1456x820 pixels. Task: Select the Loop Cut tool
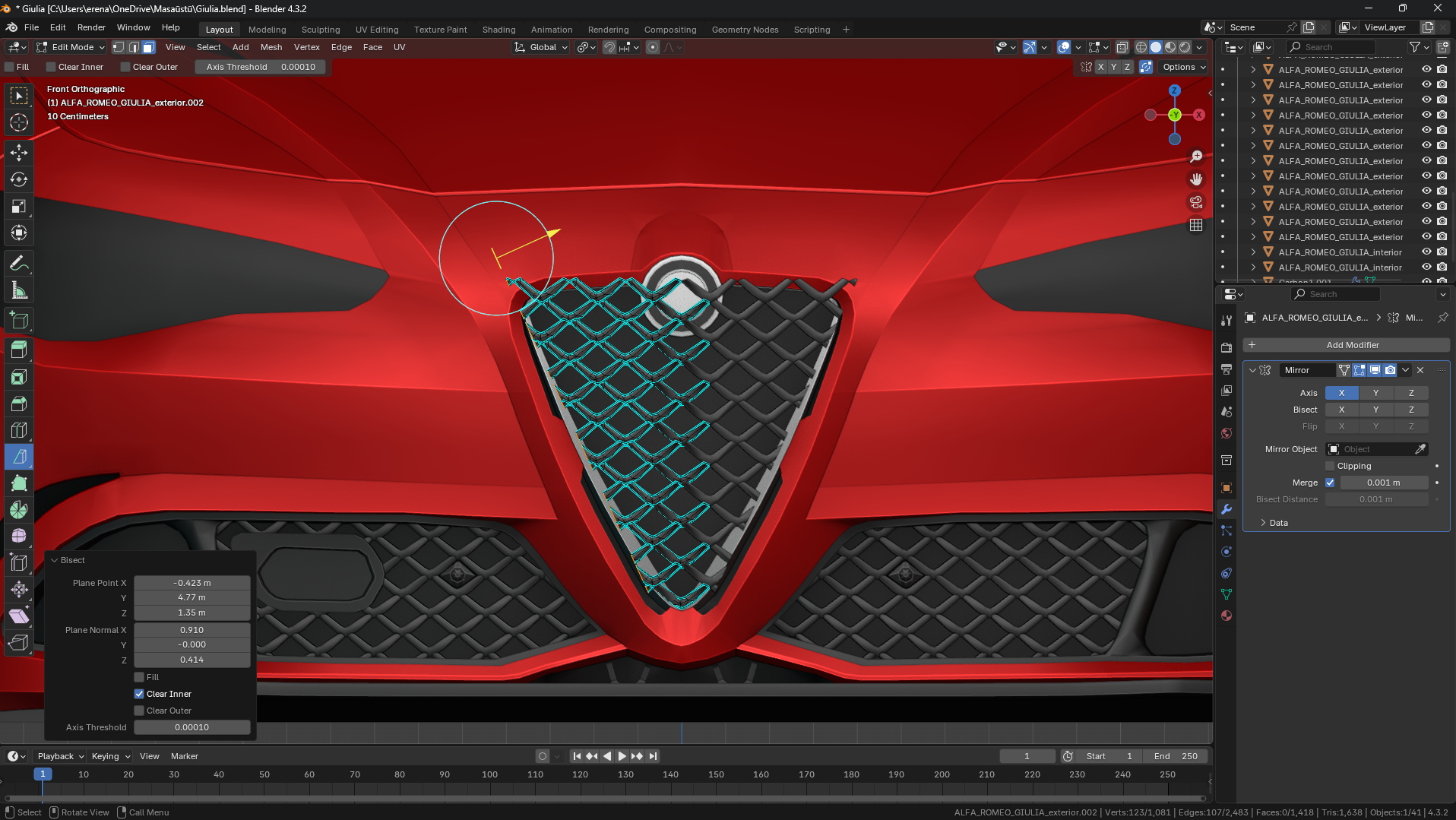point(19,430)
